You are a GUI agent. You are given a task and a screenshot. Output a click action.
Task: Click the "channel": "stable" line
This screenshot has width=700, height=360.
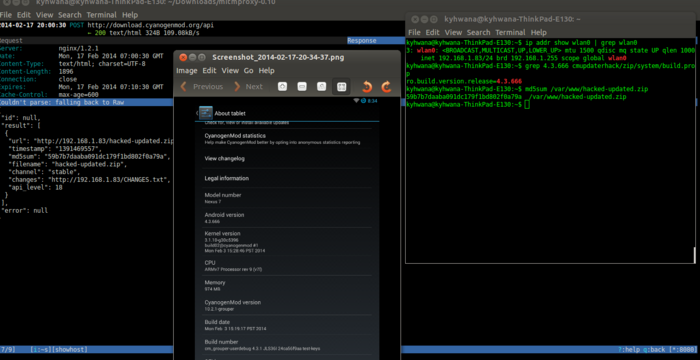(44, 172)
